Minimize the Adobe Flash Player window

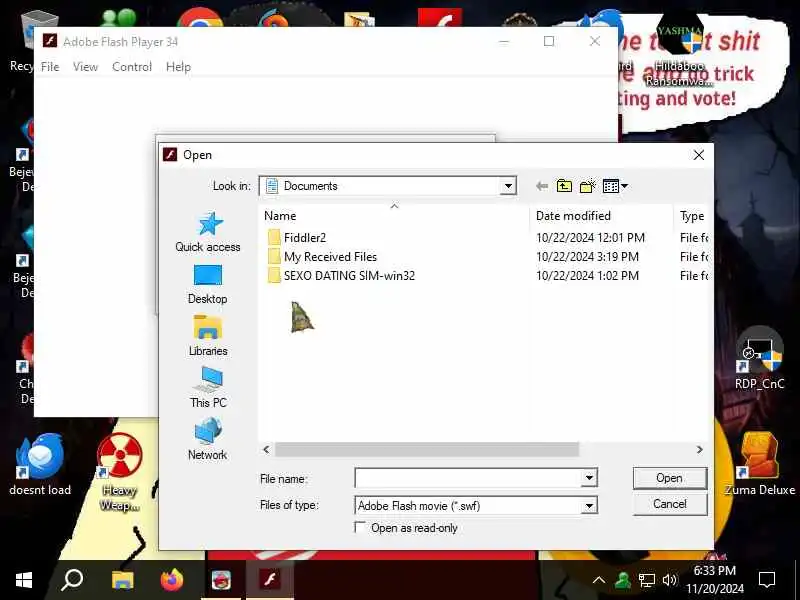(504, 41)
